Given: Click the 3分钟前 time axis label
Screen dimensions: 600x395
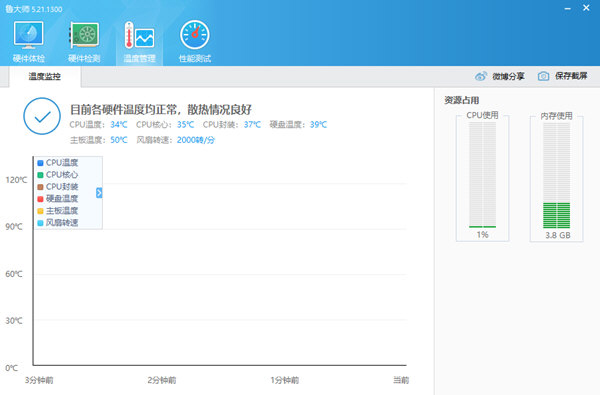Looking at the screenshot, I should click(x=39, y=380).
